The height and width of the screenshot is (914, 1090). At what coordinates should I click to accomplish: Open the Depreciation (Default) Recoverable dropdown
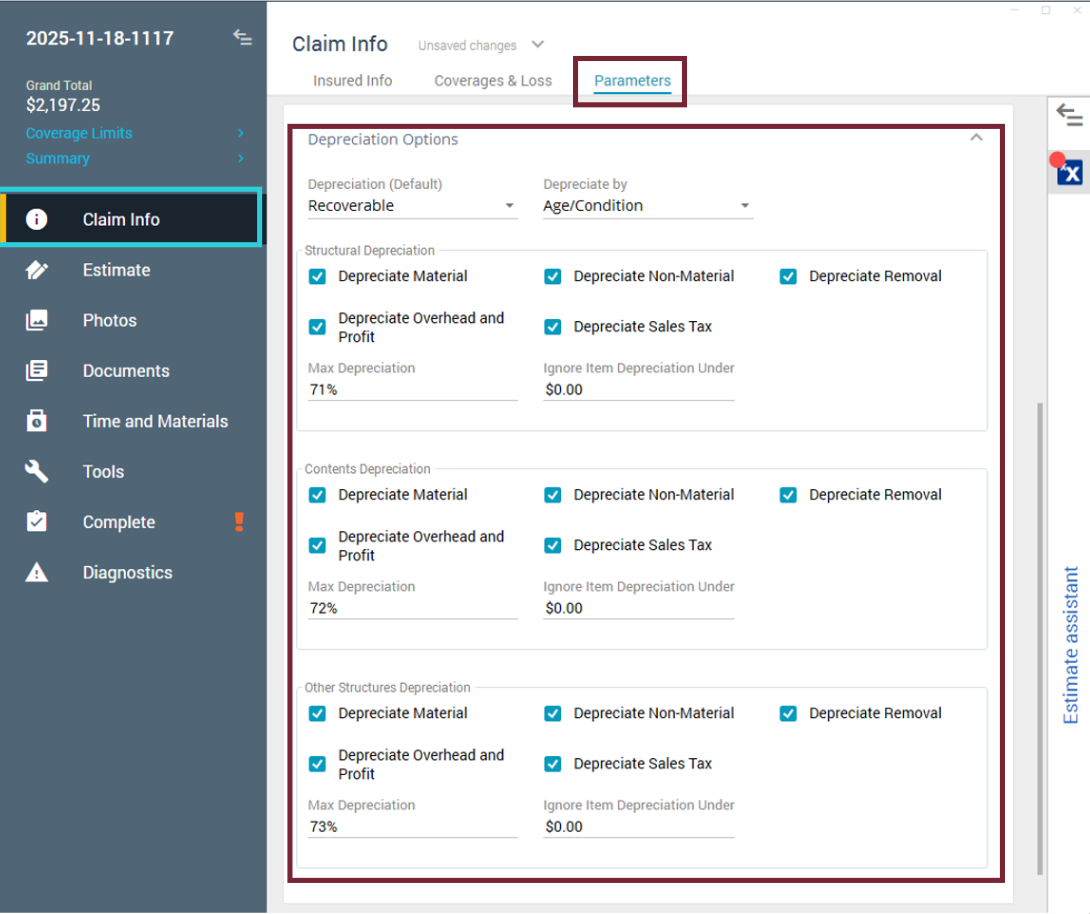(x=412, y=206)
